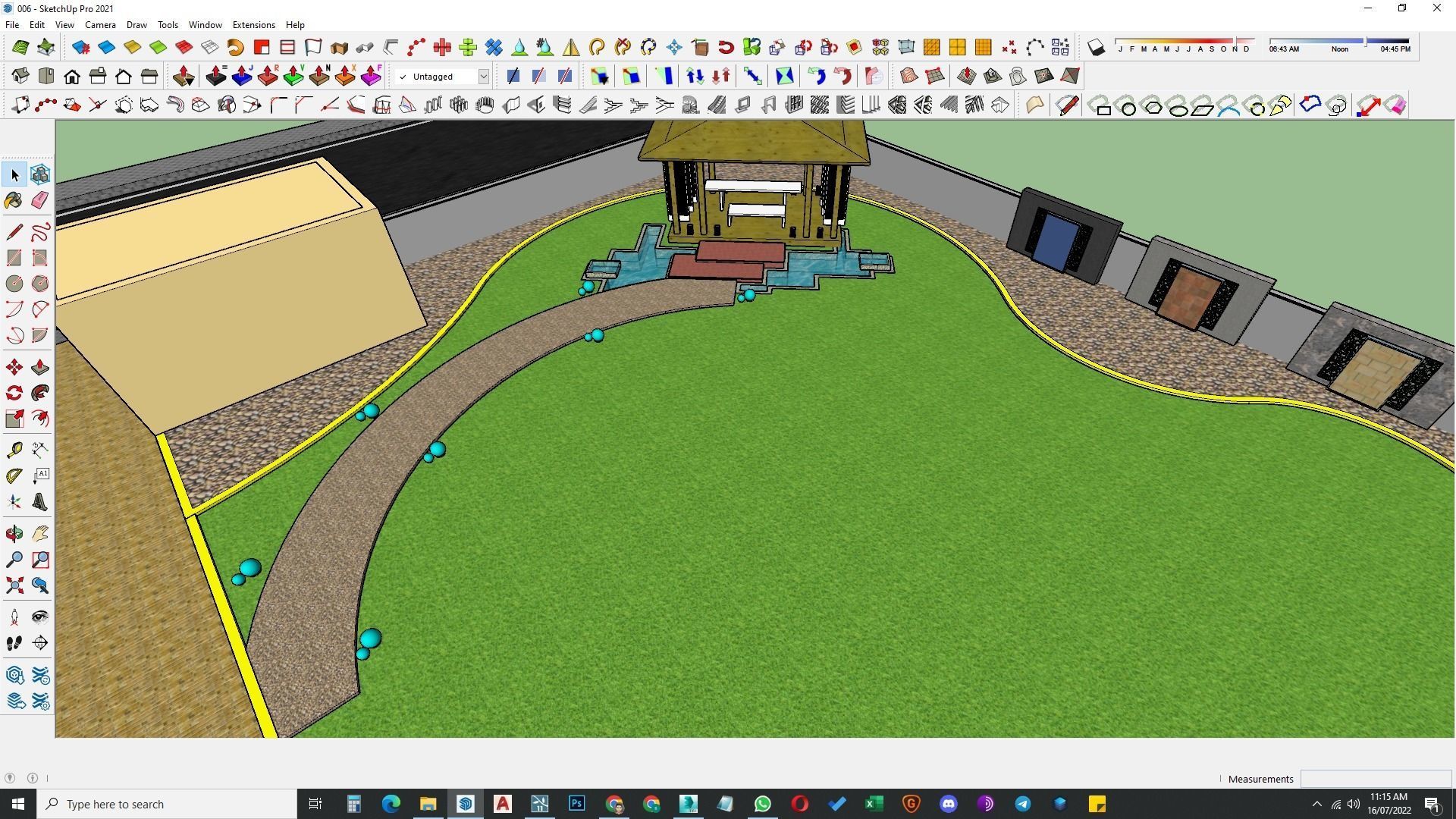Select the Look Around eye tool

click(40, 617)
